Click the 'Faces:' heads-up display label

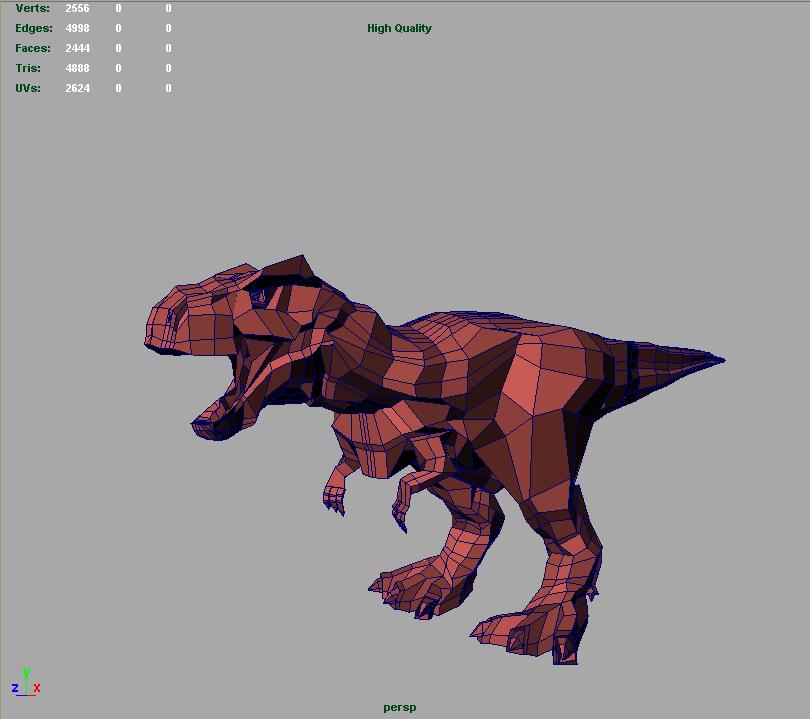pos(33,48)
